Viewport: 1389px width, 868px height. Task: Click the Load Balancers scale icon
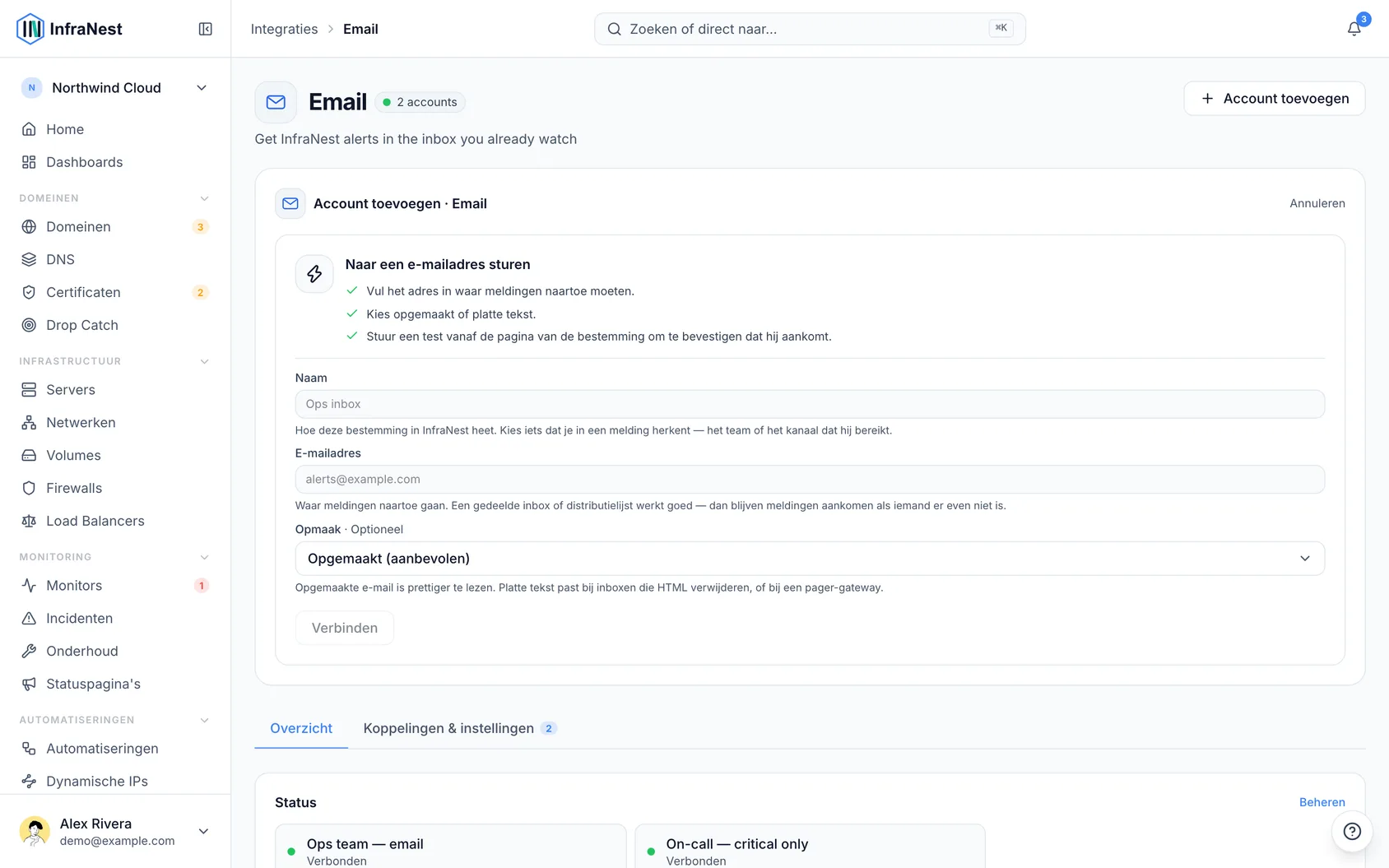point(29,521)
